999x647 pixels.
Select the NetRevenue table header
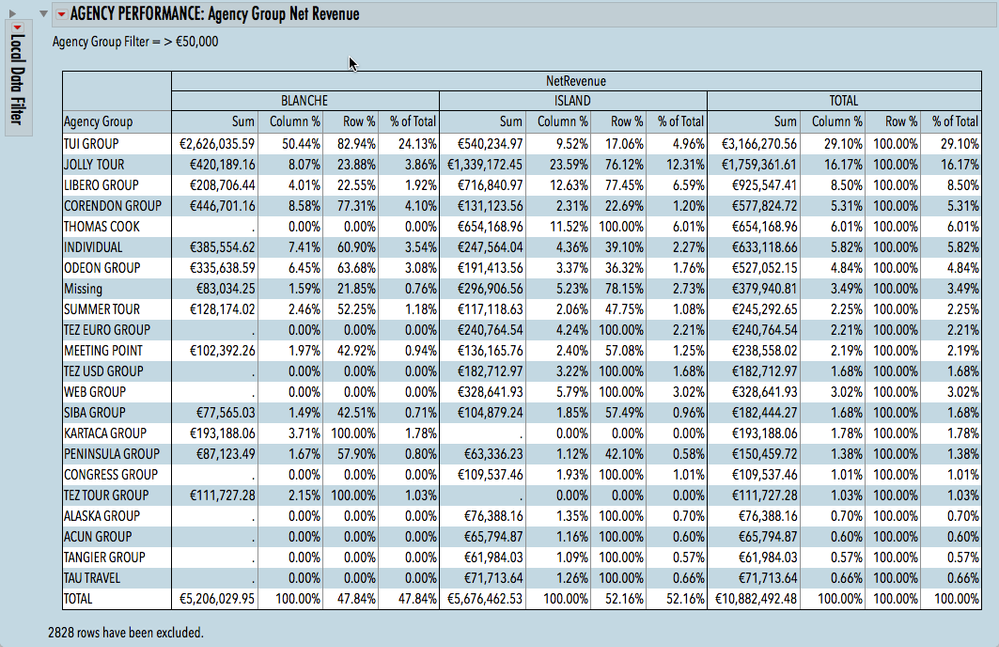point(576,81)
